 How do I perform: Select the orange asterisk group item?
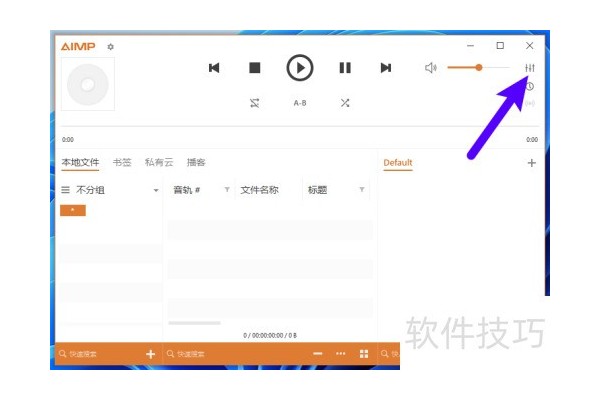[x=73, y=210]
